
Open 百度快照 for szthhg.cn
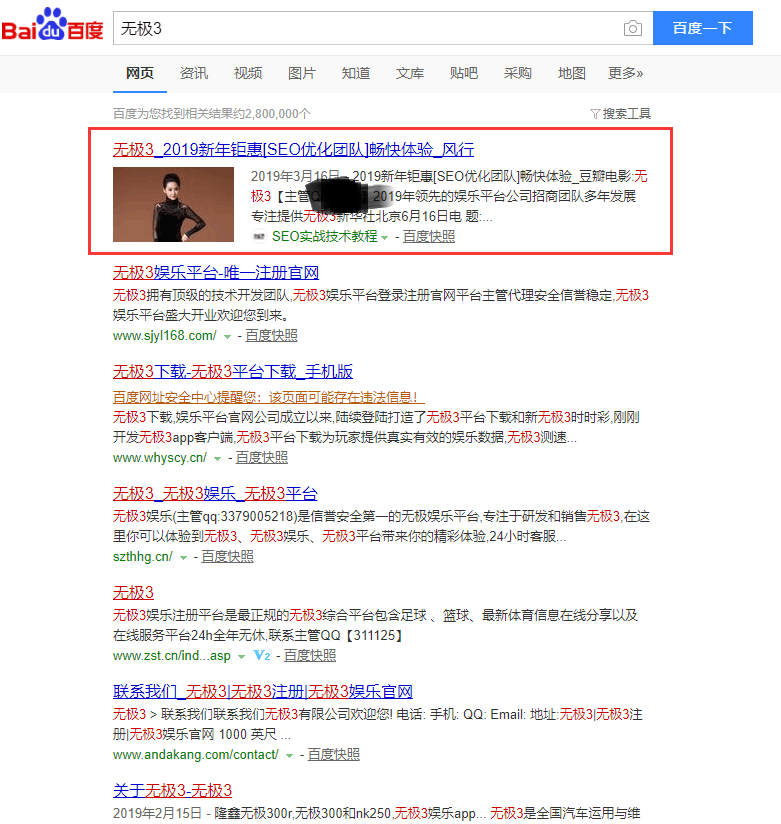(x=227, y=556)
